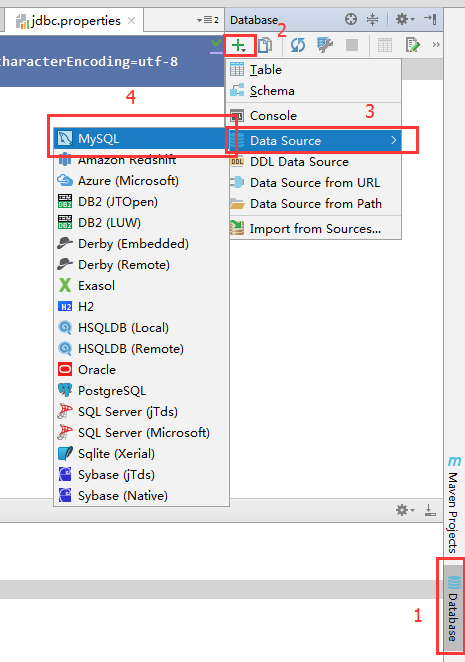Click the Data Source submenu arrow
Screen dimensions: 465x662
pyautogui.click(x=393, y=140)
